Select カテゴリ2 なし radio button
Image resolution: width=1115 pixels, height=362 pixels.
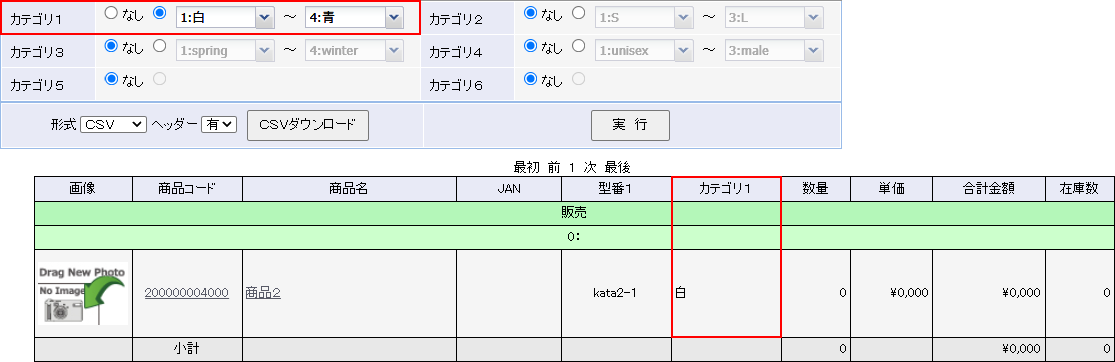tap(530, 13)
